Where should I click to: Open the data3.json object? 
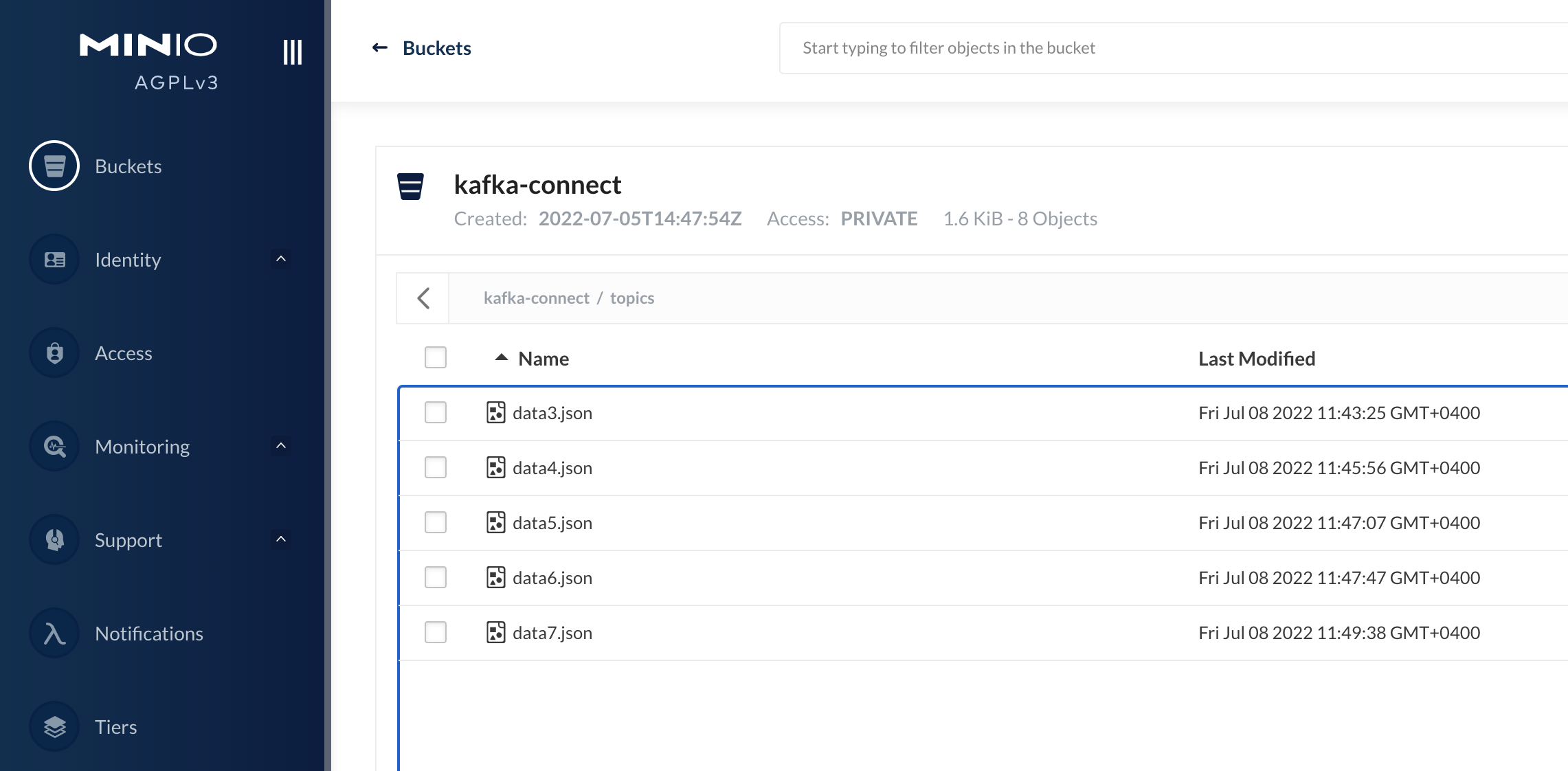[x=552, y=413]
